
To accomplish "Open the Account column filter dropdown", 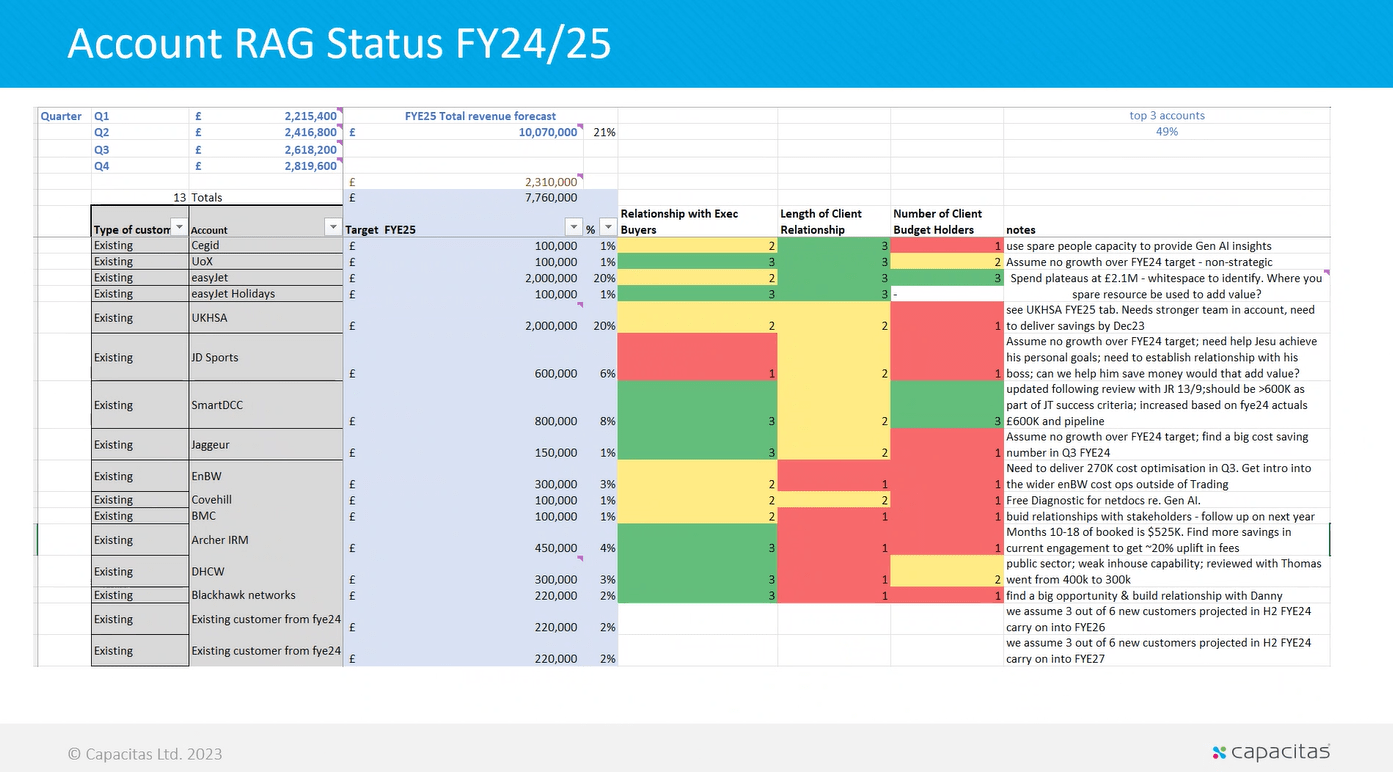I will (334, 228).
